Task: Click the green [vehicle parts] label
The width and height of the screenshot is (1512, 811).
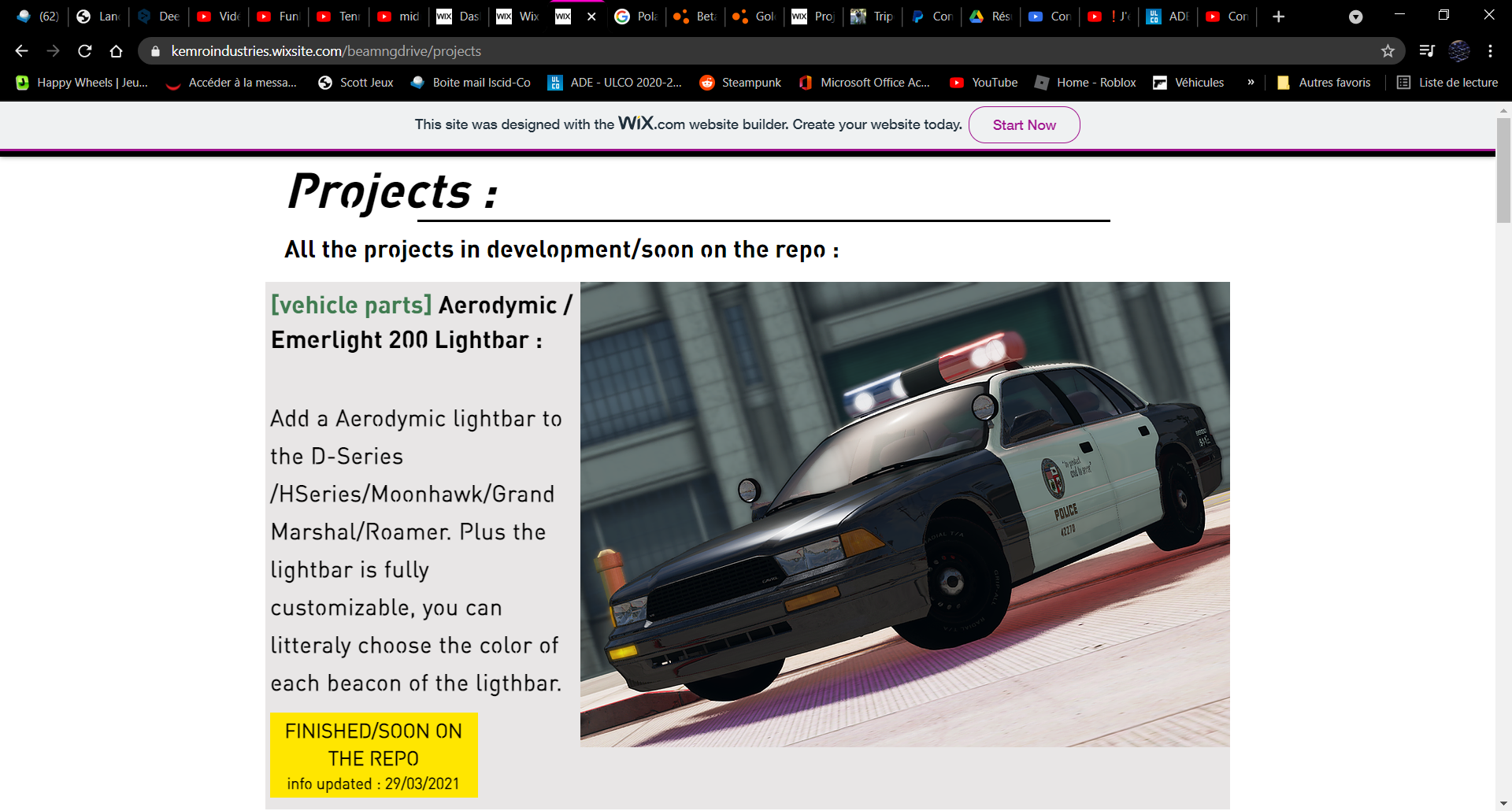Action: pos(351,305)
